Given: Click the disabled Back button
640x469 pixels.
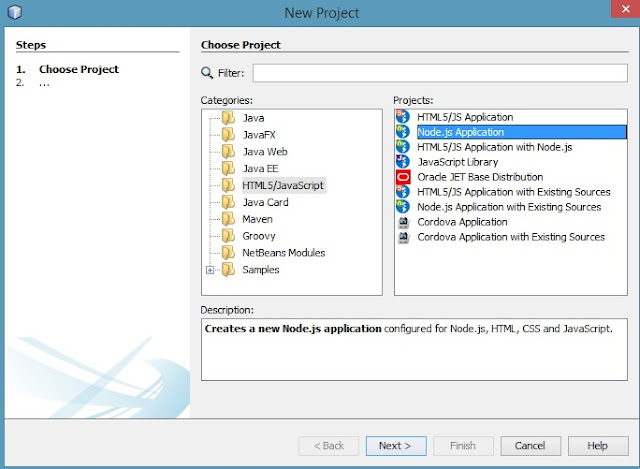Looking at the screenshot, I should coord(329,446).
